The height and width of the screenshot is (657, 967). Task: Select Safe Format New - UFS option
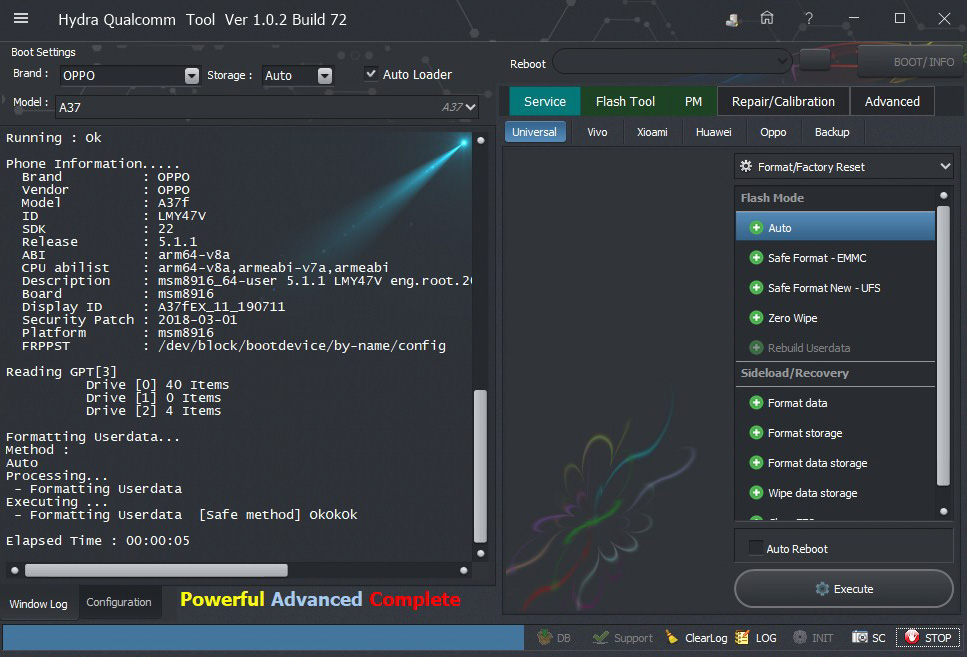click(835, 288)
